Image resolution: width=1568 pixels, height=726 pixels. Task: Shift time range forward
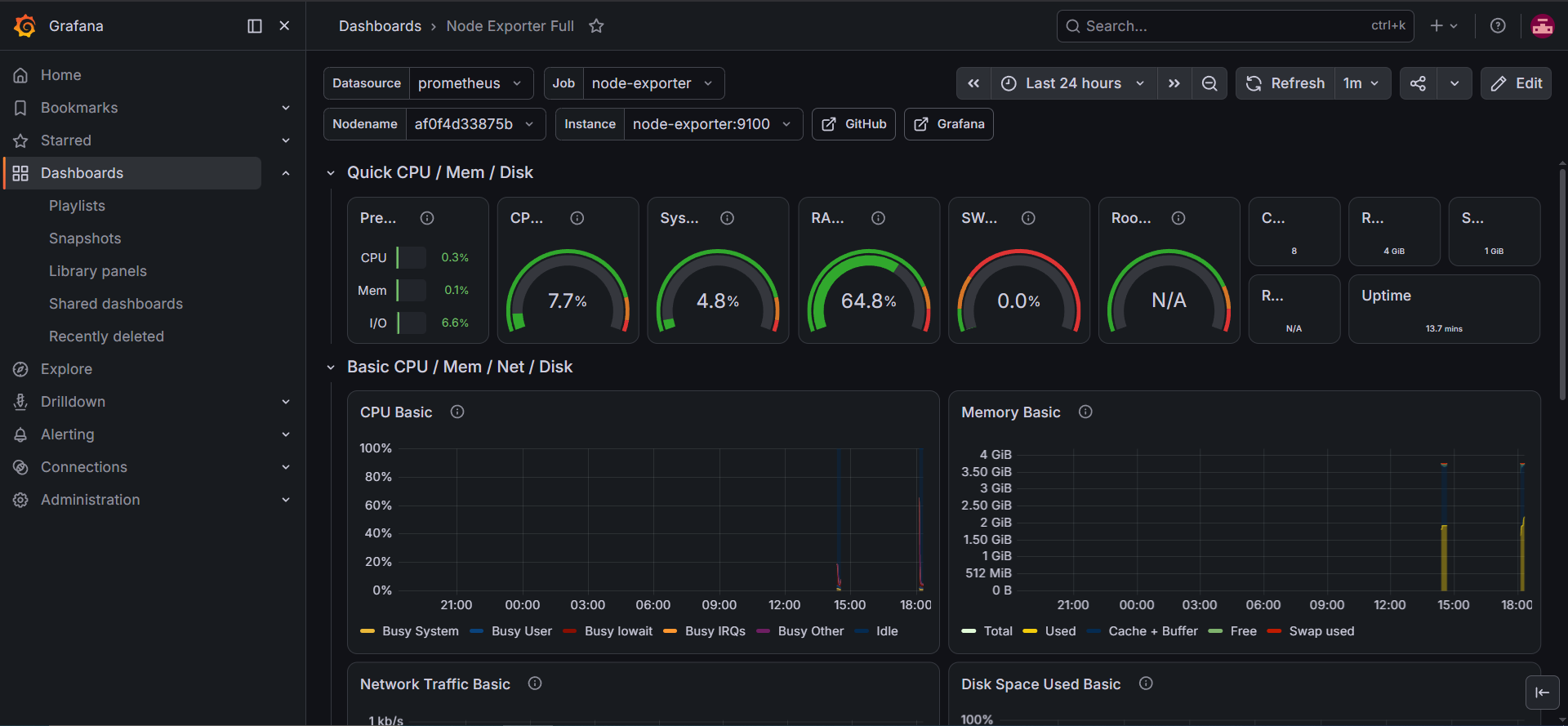point(1174,83)
